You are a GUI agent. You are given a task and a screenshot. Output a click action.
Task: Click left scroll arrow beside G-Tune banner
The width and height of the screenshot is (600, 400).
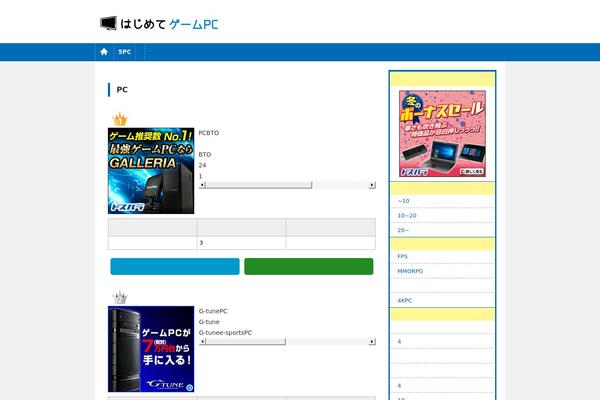pyautogui.click(x=202, y=341)
